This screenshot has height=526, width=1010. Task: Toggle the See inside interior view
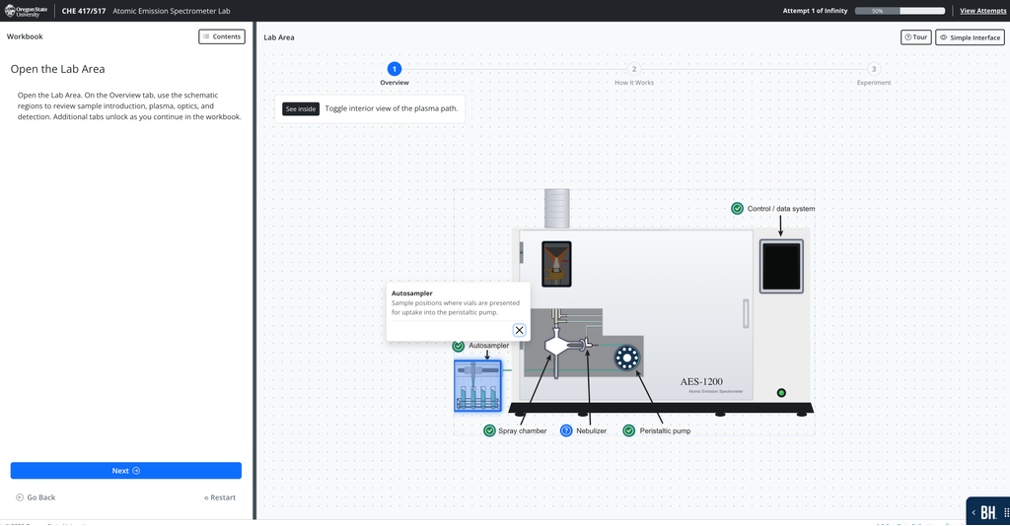click(x=301, y=109)
